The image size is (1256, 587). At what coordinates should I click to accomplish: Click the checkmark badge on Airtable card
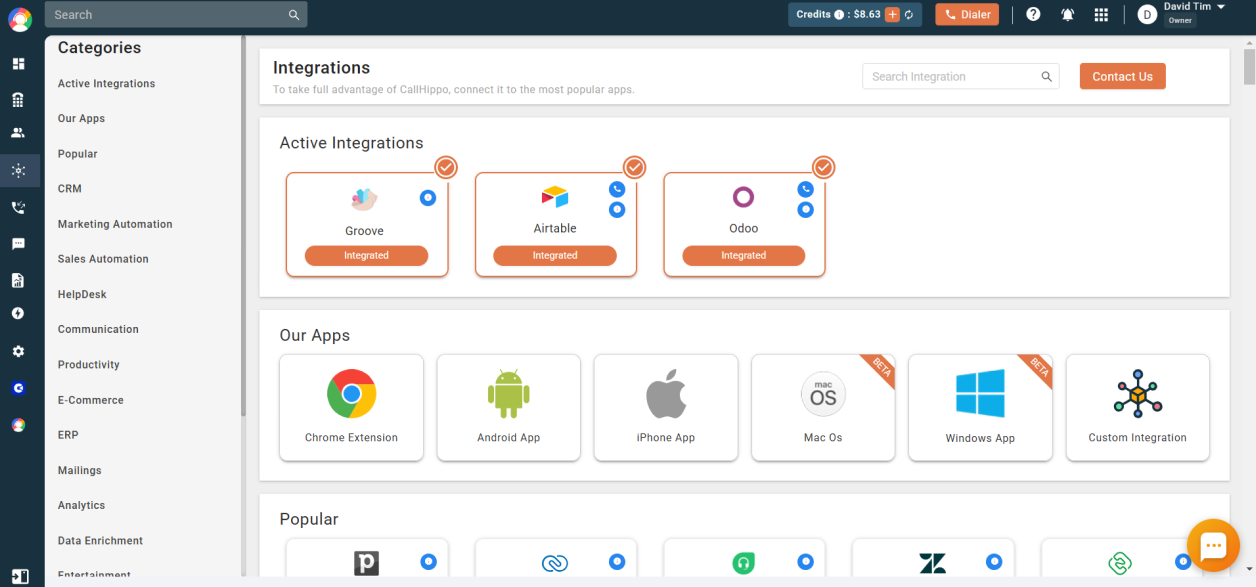634,167
